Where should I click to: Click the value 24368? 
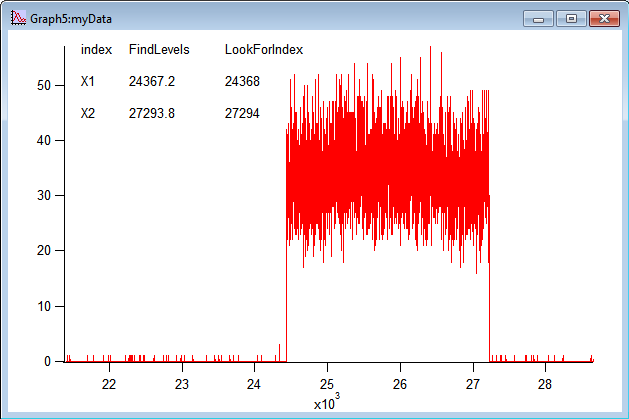pyautogui.click(x=242, y=81)
